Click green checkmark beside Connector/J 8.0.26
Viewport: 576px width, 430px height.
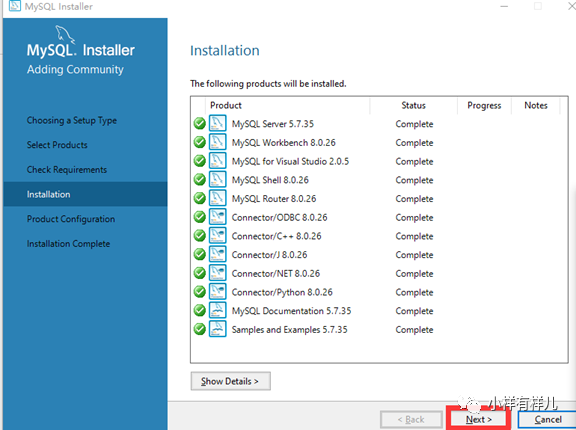tap(199, 255)
